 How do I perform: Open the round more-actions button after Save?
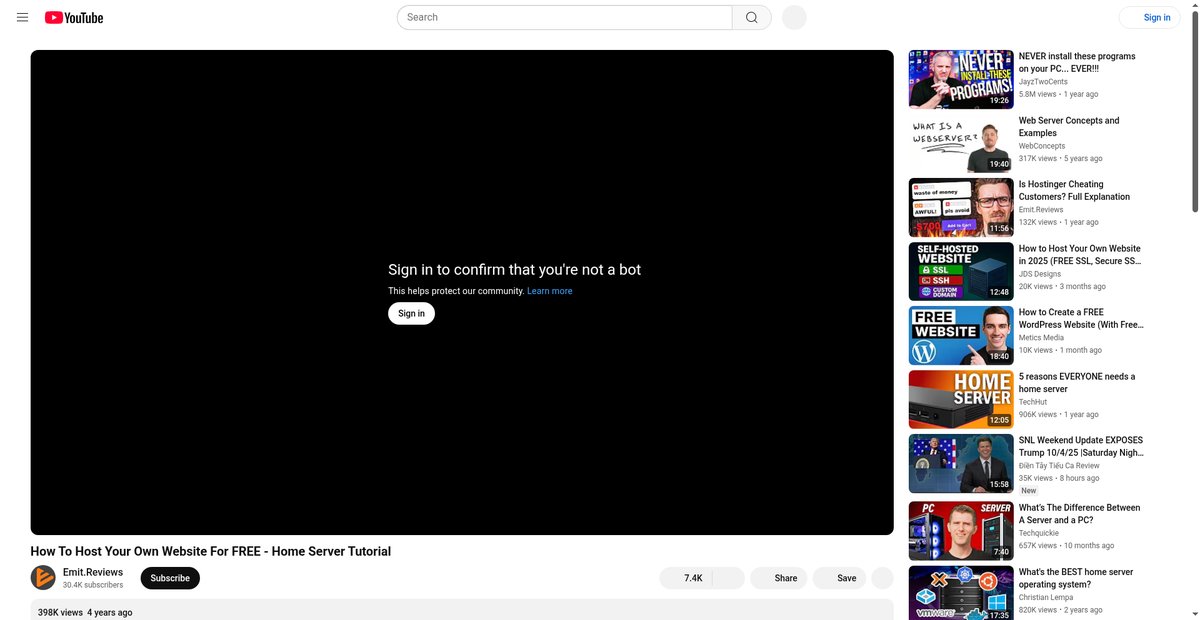pyautogui.click(x=882, y=578)
